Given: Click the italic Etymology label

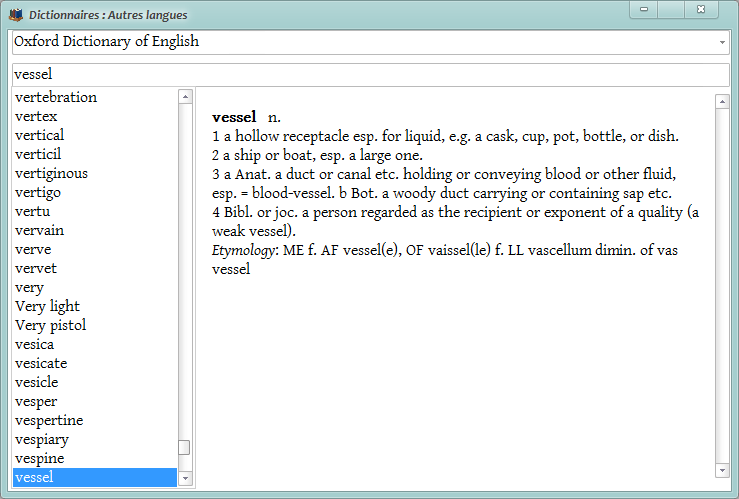Looking at the screenshot, I should coord(243,250).
